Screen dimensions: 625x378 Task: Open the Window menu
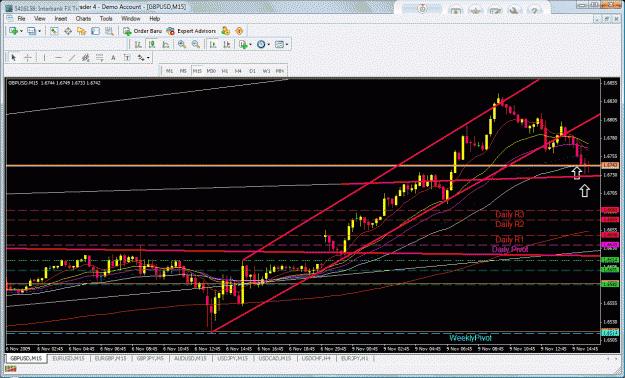[131, 19]
